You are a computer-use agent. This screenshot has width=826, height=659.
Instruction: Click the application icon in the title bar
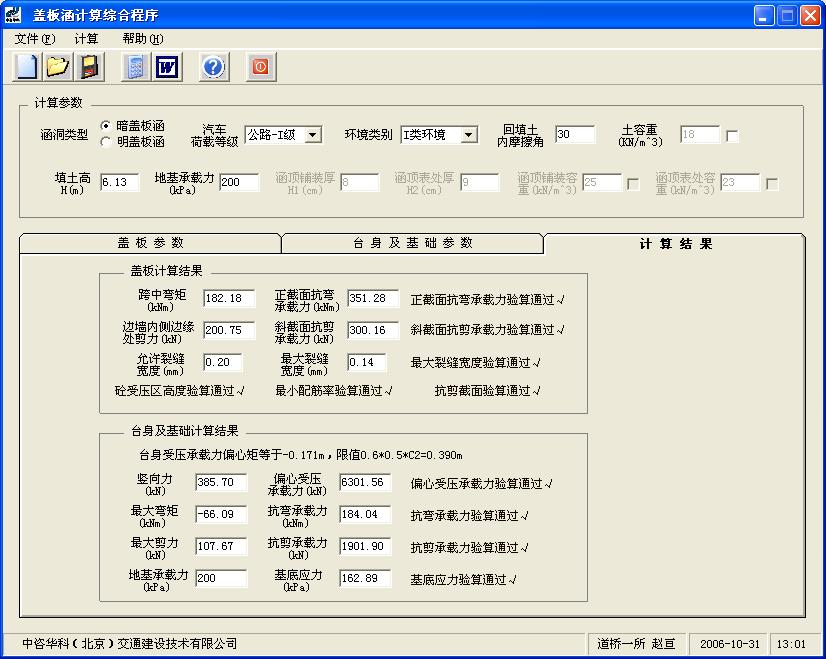(13, 15)
